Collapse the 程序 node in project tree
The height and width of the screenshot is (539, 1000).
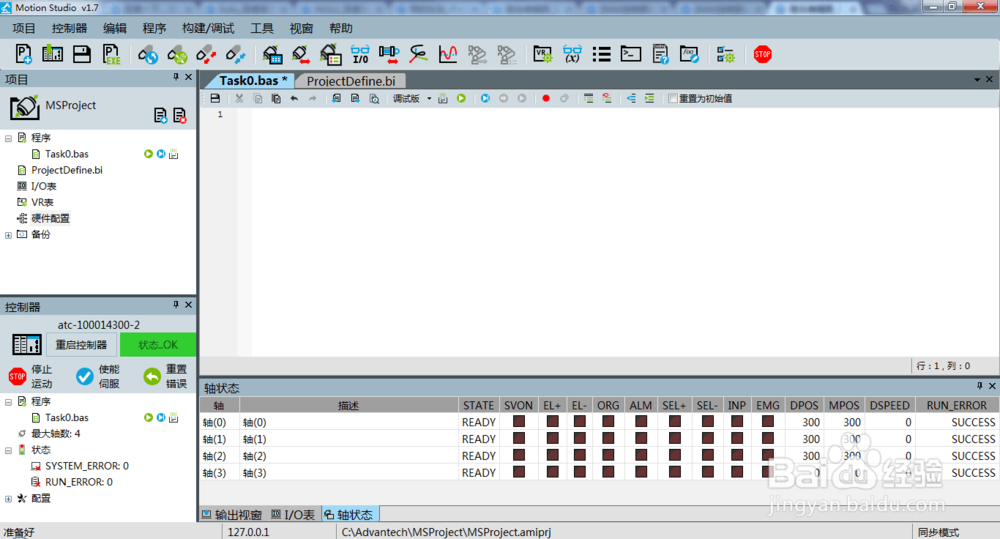(8, 138)
